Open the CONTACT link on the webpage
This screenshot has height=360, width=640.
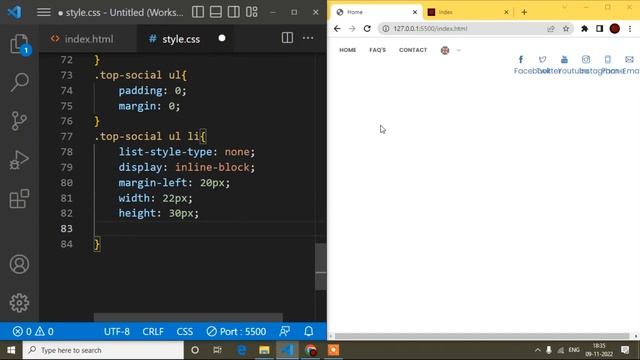(x=413, y=50)
